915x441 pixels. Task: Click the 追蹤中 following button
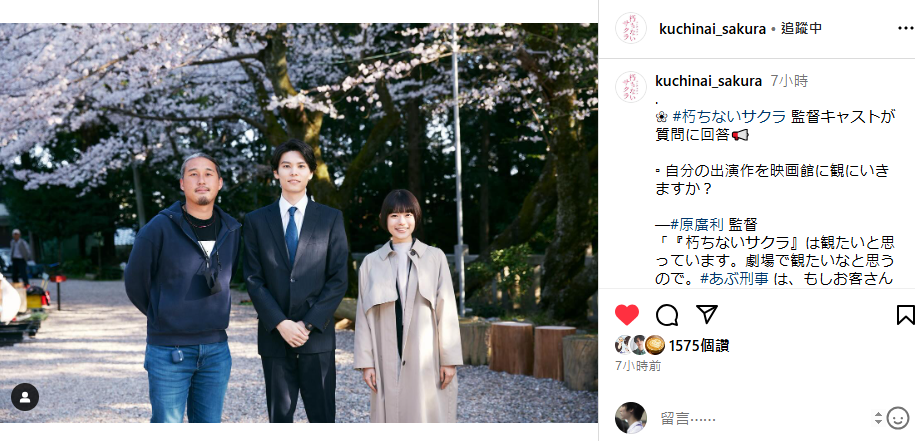coord(801,29)
